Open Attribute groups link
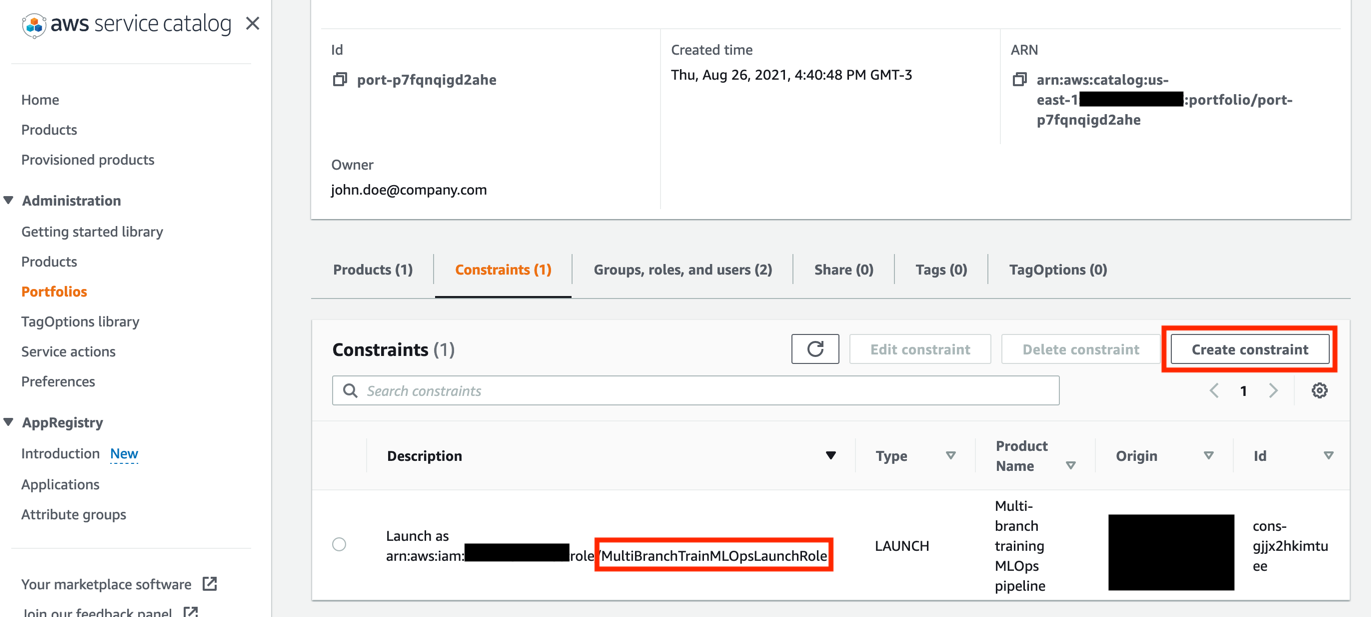The width and height of the screenshot is (1371, 617). pos(74,515)
